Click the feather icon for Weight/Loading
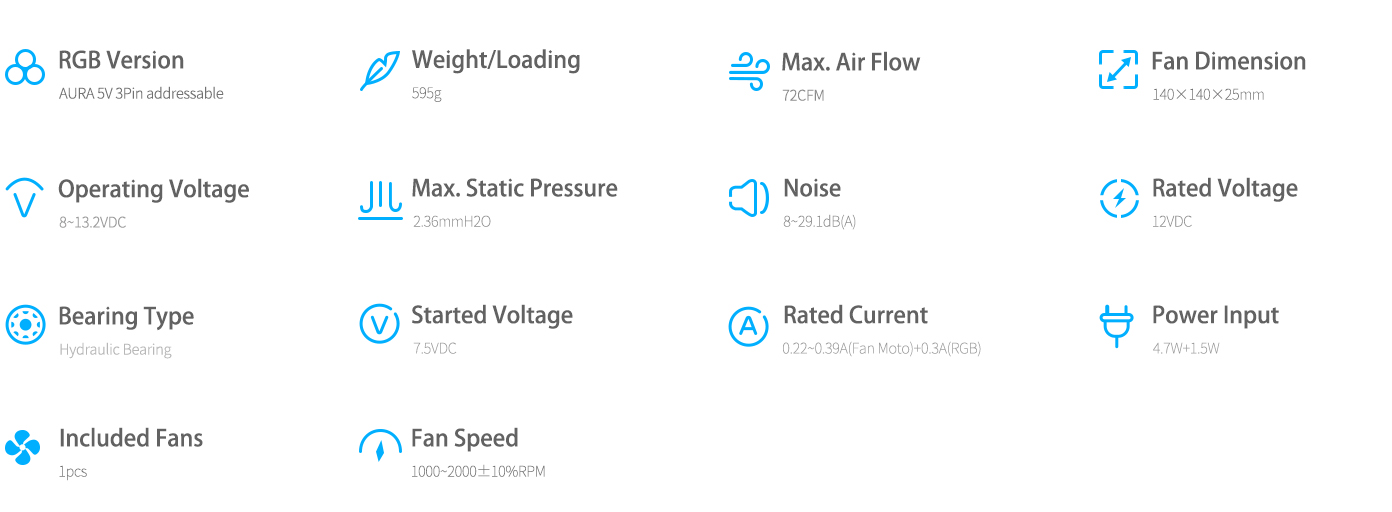 pos(379,70)
